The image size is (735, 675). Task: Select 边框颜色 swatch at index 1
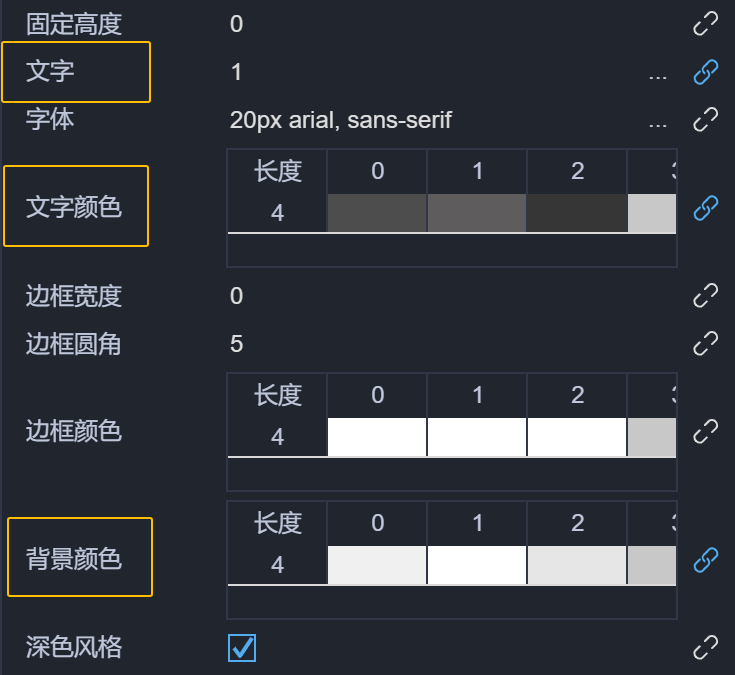(x=477, y=437)
